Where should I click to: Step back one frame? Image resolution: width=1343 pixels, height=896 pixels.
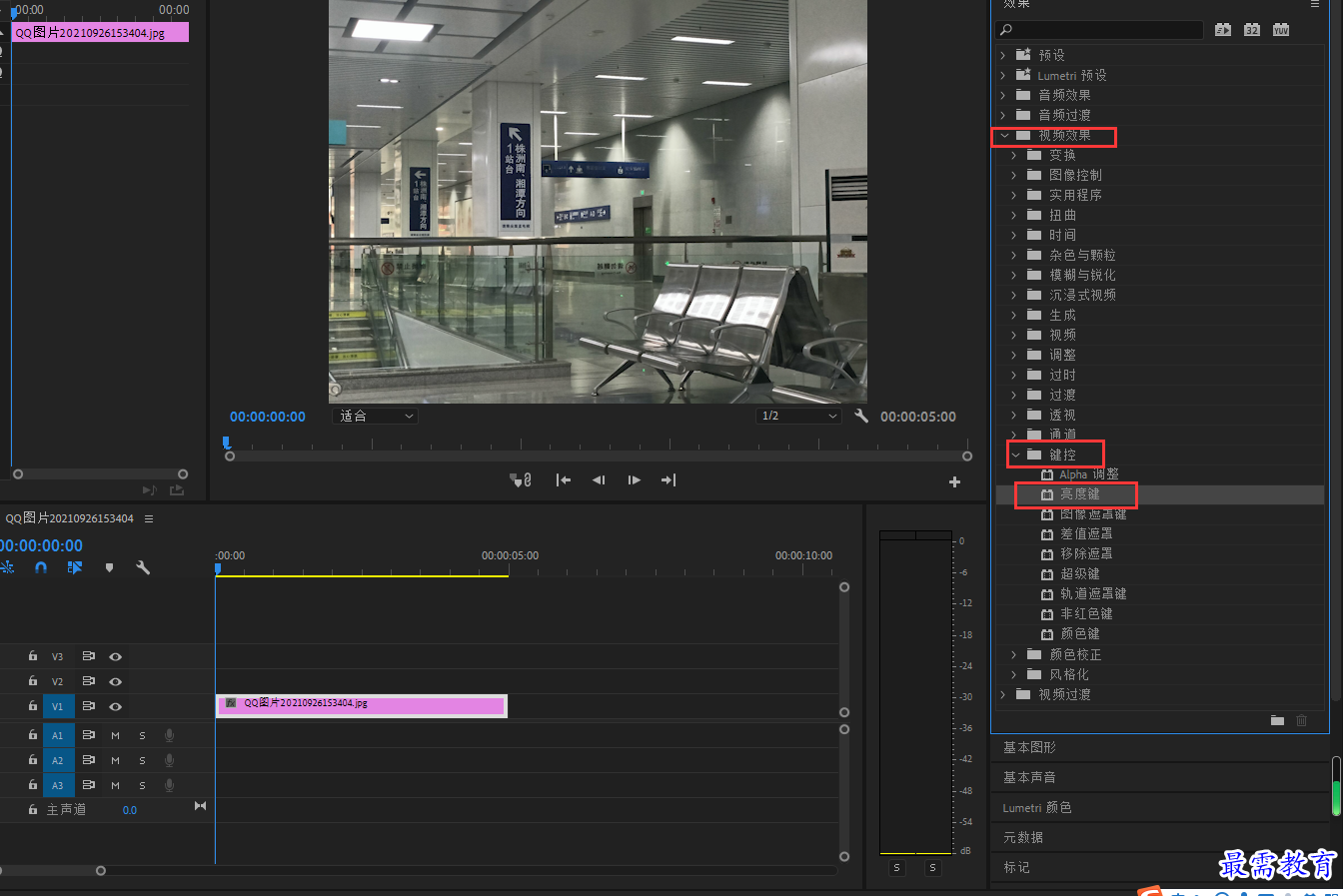(x=599, y=480)
